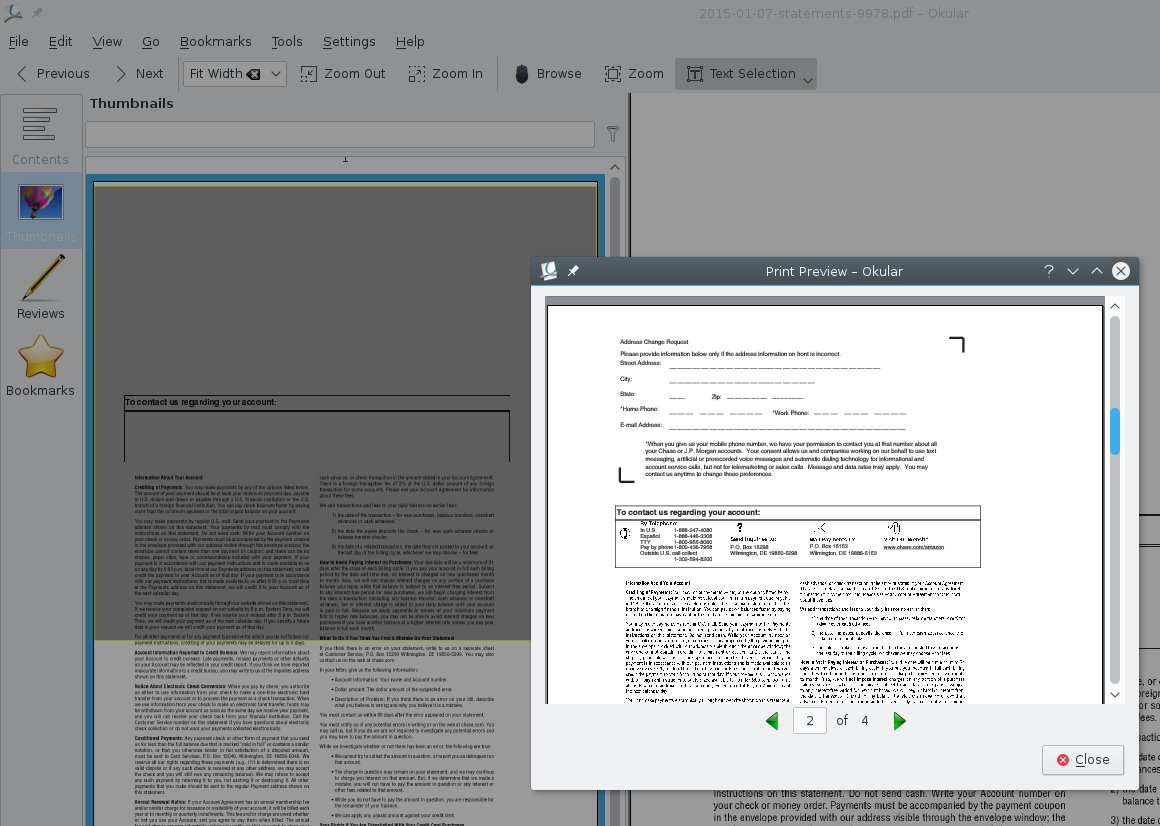Viewport: 1160px width, 826px height.
Task: Click the pin icon in Print Preview title bar
Action: pyautogui.click(x=573, y=271)
